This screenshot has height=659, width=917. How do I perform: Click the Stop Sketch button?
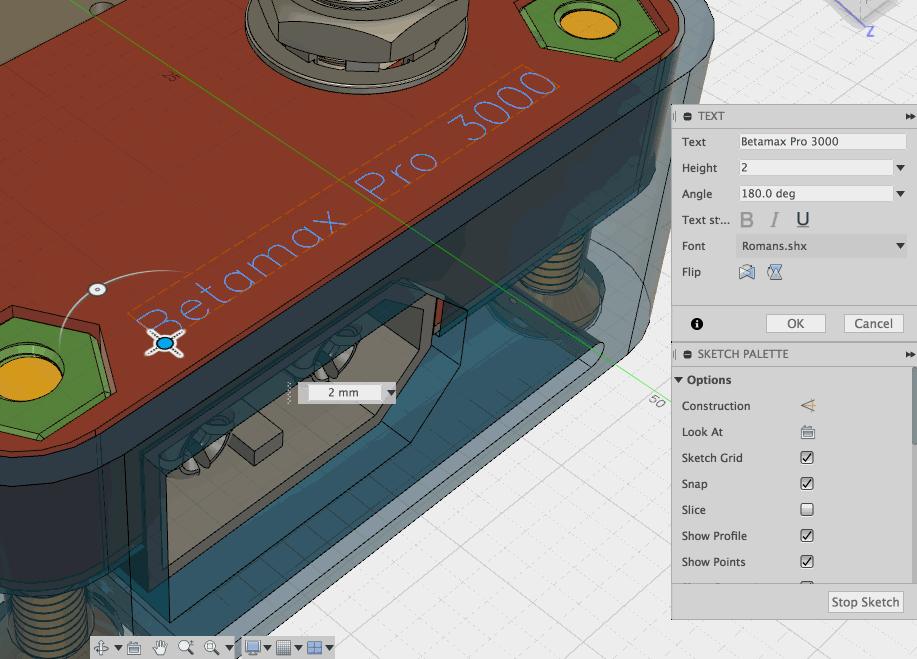(866, 602)
